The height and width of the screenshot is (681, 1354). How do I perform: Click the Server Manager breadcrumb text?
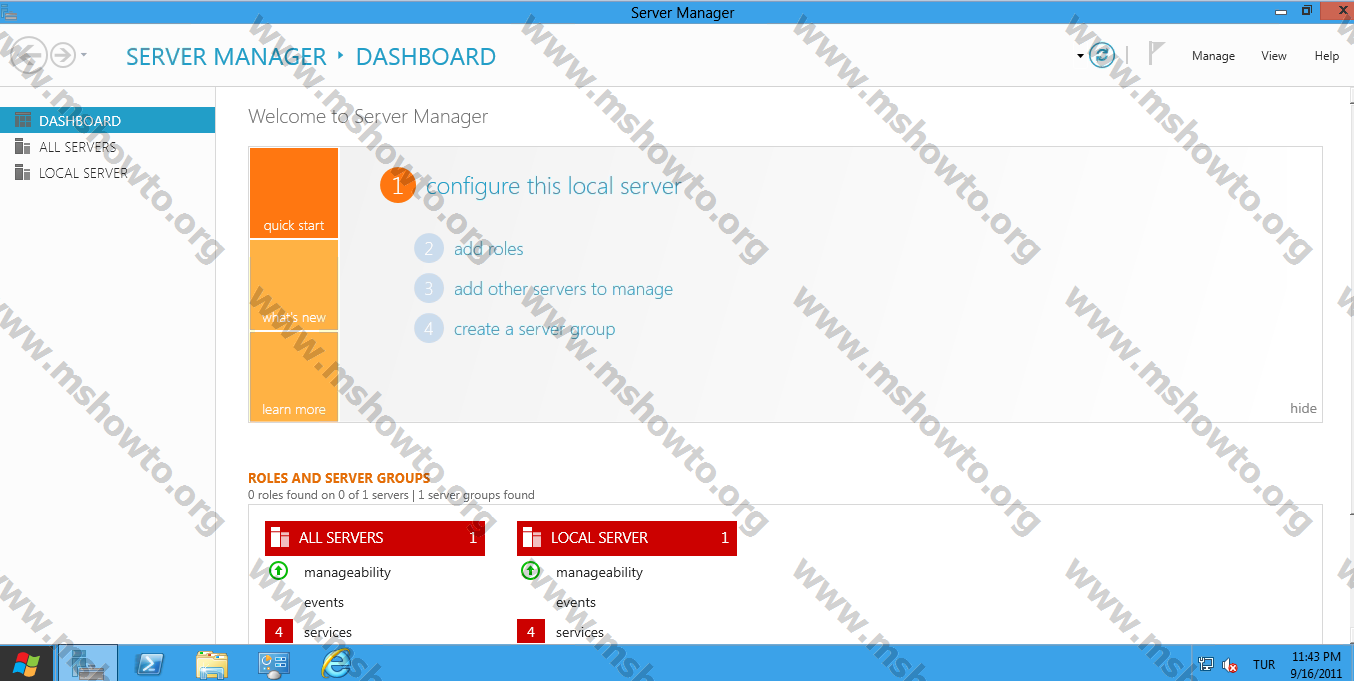coord(226,57)
